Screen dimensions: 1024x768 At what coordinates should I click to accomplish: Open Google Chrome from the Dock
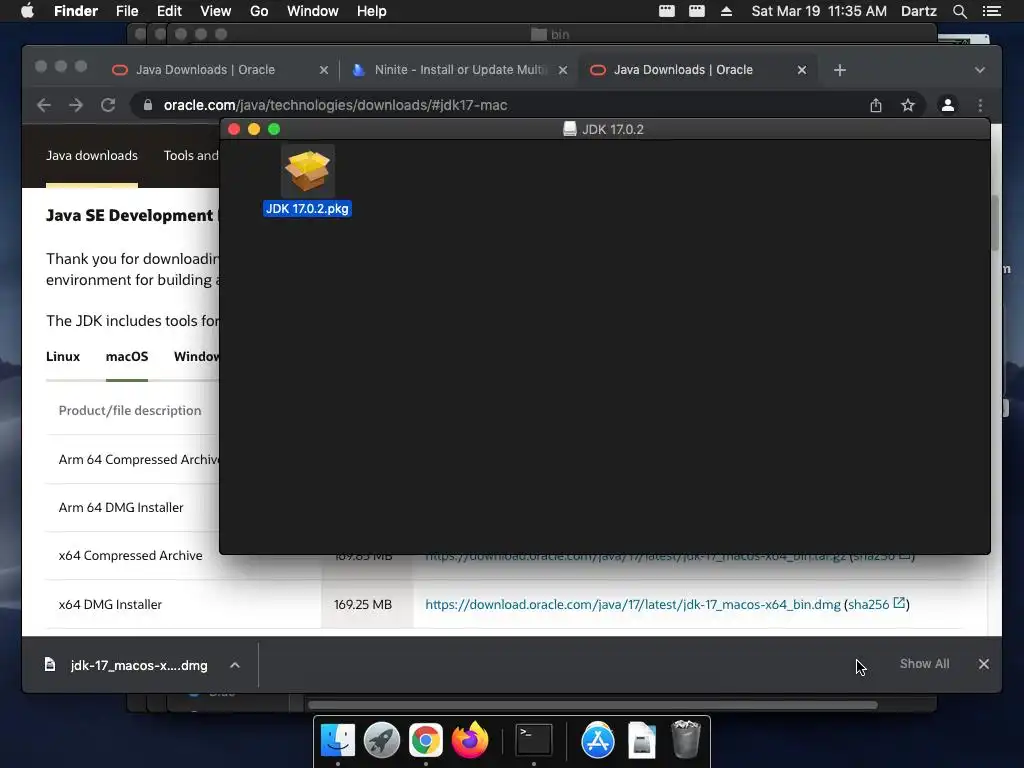coord(426,740)
